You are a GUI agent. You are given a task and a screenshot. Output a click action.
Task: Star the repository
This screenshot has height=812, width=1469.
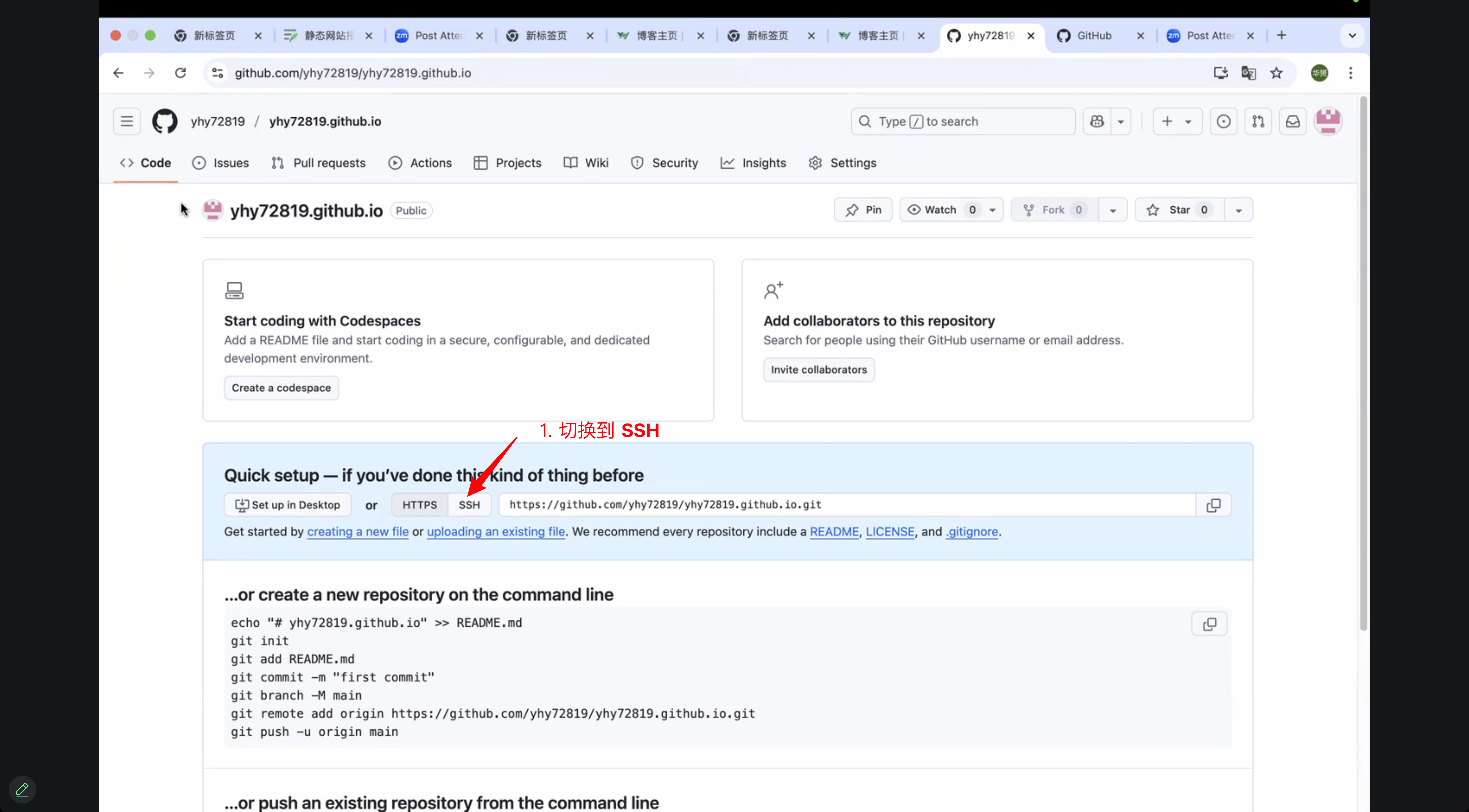(x=1179, y=210)
